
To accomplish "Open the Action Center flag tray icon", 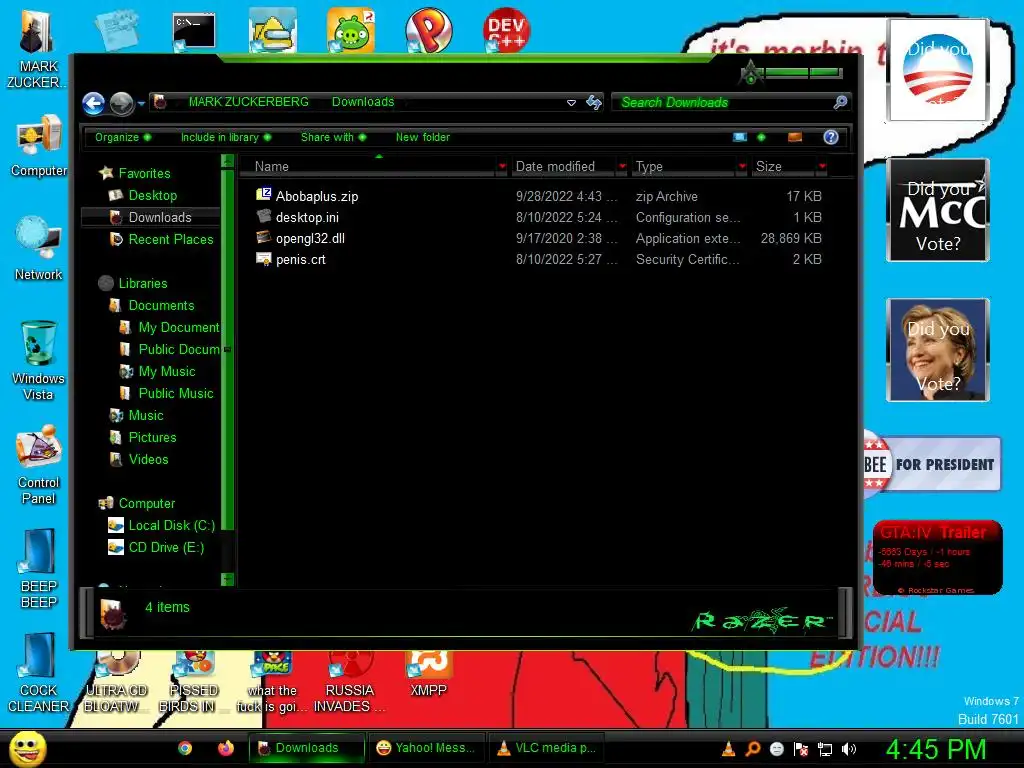I will pos(801,749).
